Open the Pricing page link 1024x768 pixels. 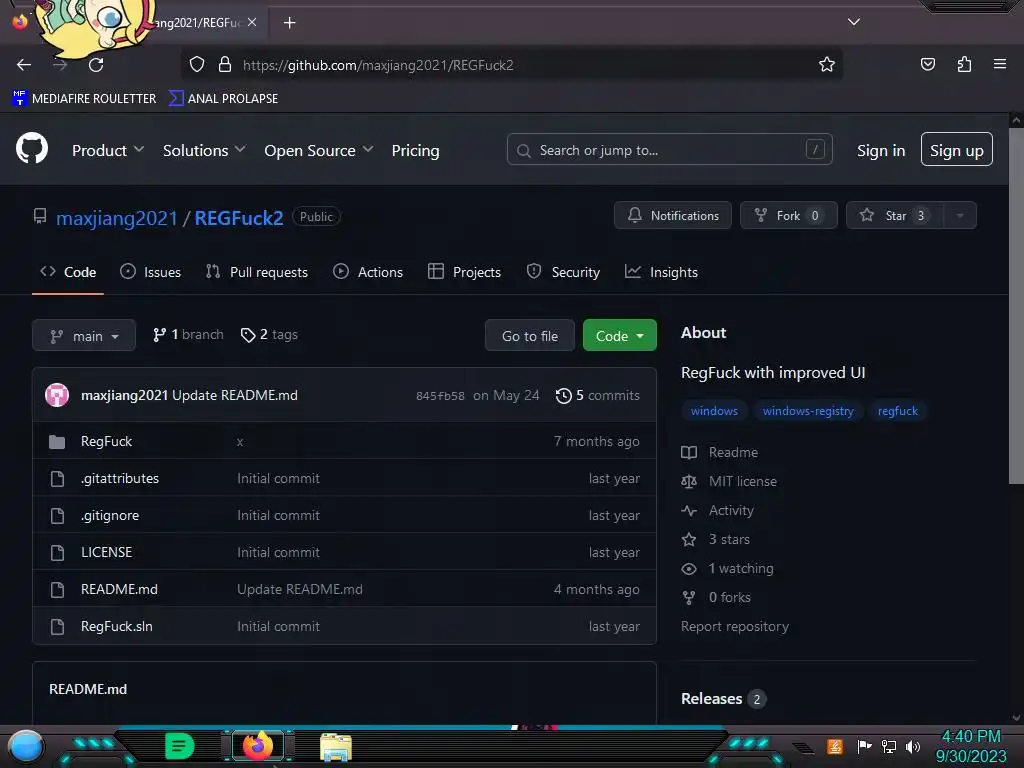click(415, 150)
